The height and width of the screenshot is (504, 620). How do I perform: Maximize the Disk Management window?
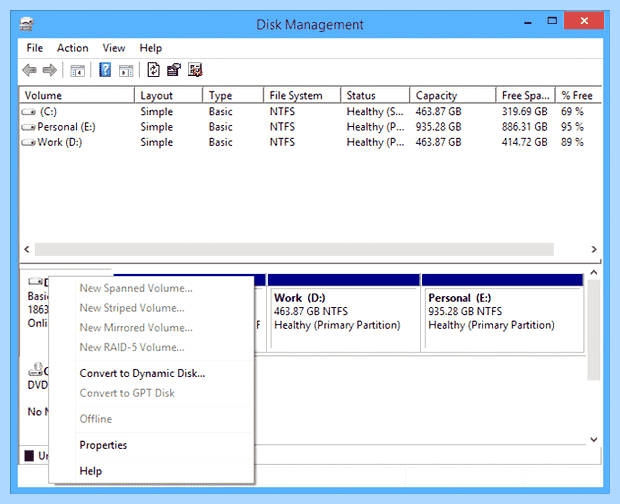point(552,21)
